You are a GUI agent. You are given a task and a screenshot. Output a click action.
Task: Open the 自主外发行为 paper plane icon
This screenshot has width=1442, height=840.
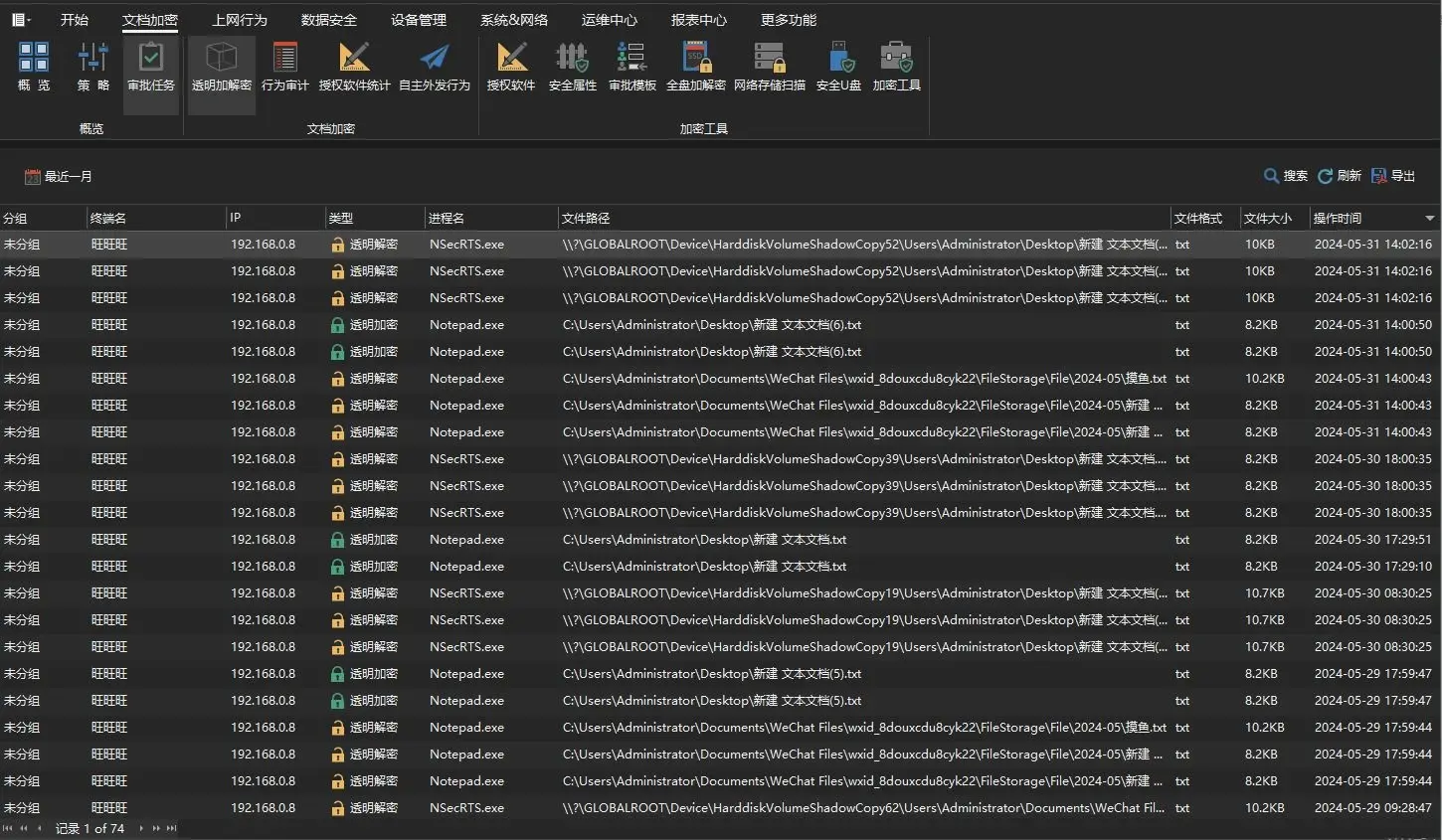pos(435,58)
